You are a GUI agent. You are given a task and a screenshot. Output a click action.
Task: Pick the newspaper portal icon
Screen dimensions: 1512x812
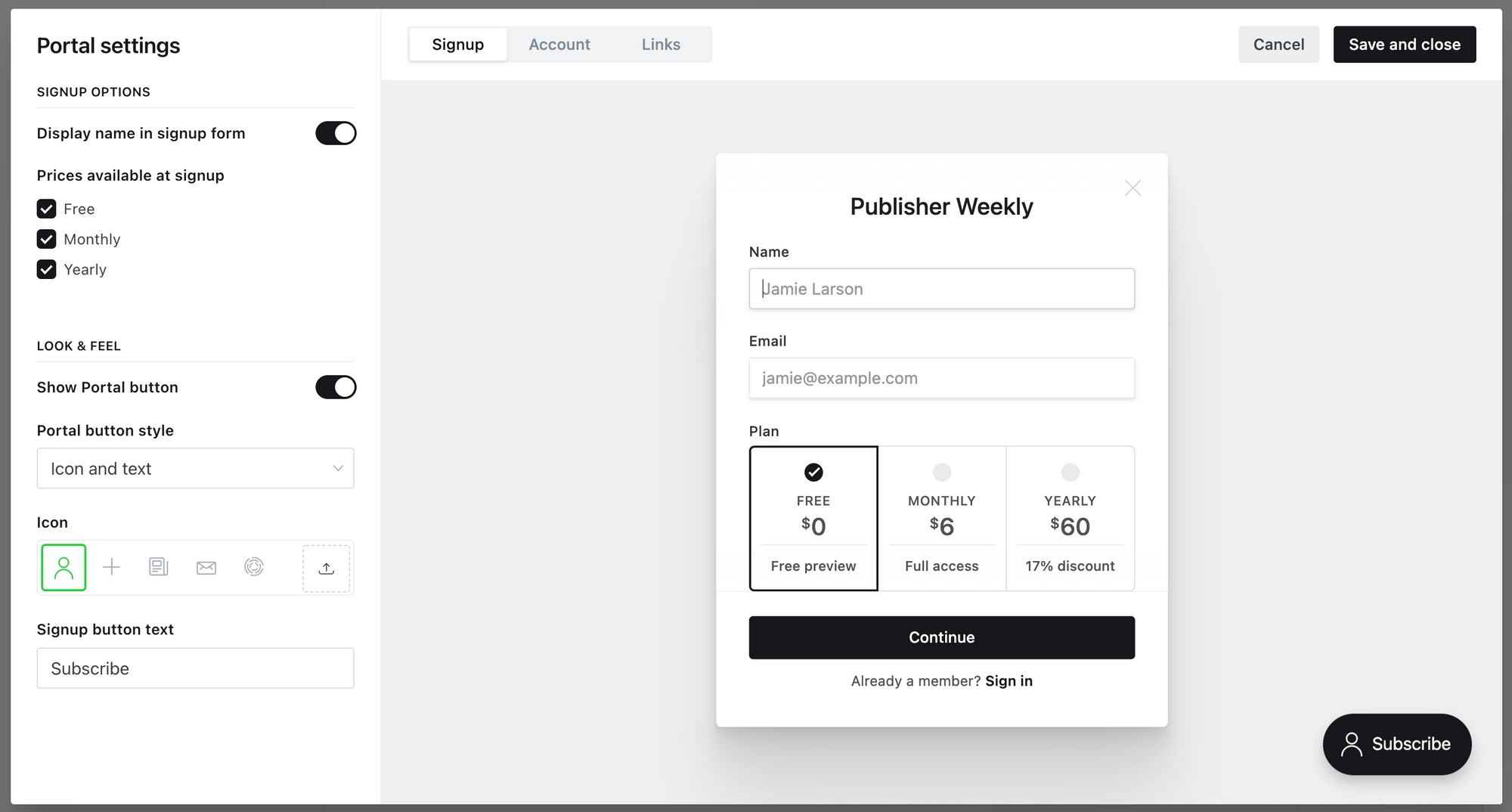coord(159,567)
